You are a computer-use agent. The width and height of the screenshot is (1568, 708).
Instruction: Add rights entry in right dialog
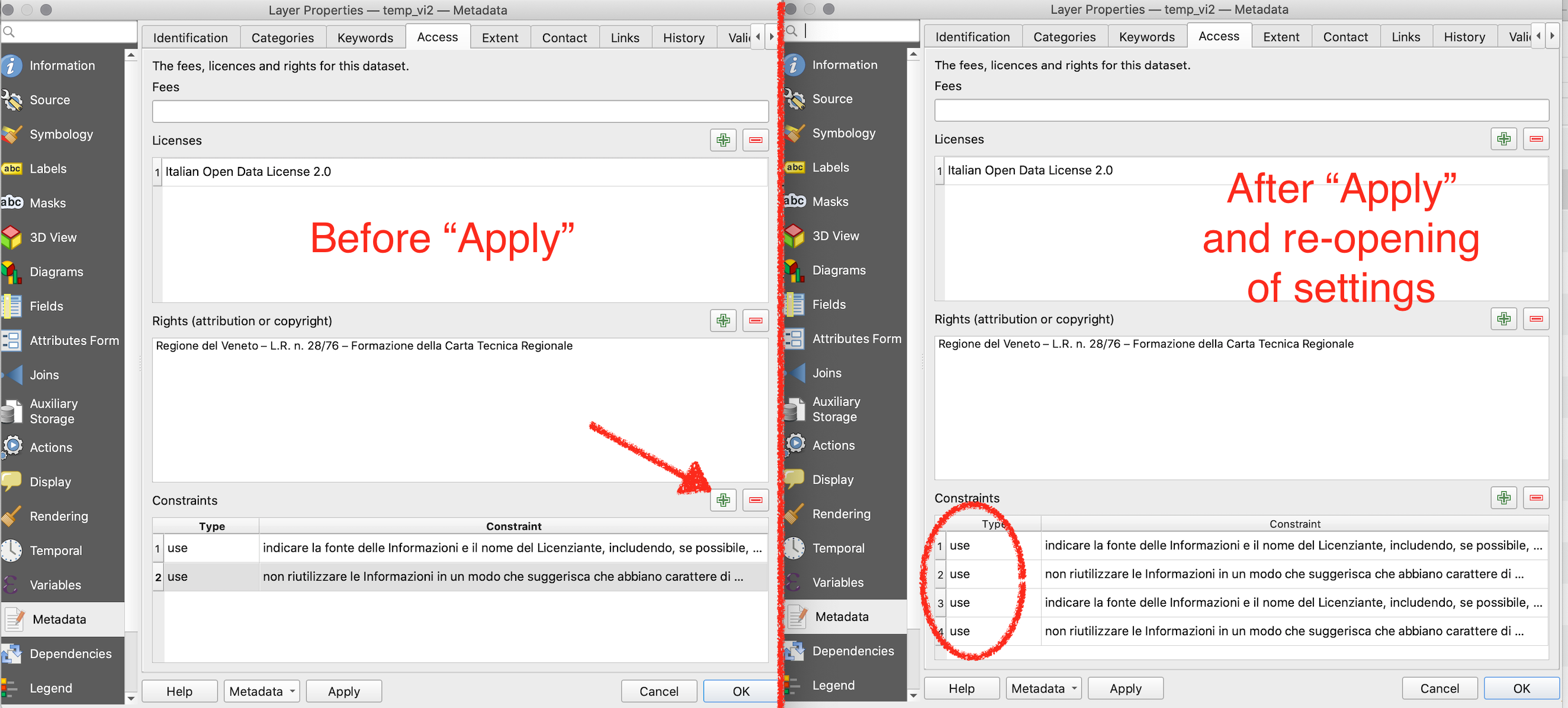(x=1503, y=318)
